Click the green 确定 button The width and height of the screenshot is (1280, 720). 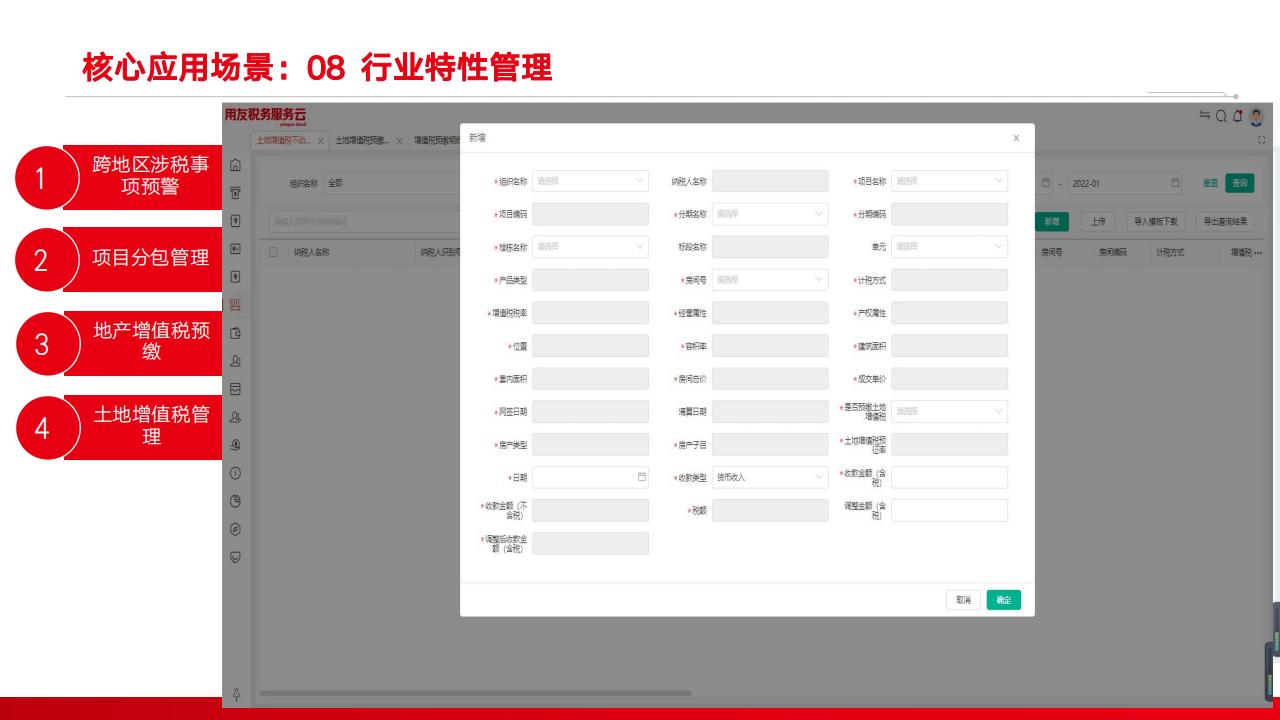(1003, 600)
